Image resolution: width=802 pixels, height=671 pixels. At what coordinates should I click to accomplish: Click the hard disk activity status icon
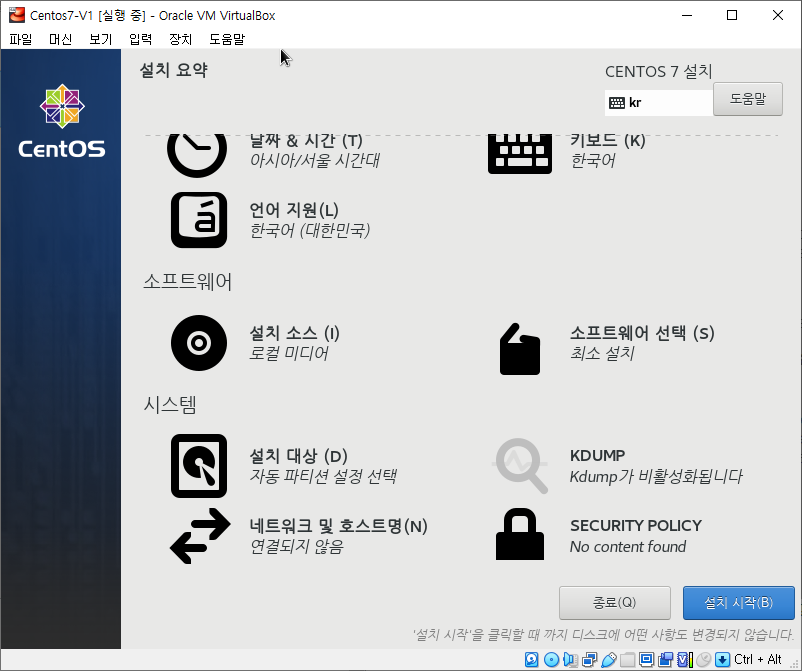click(x=532, y=659)
